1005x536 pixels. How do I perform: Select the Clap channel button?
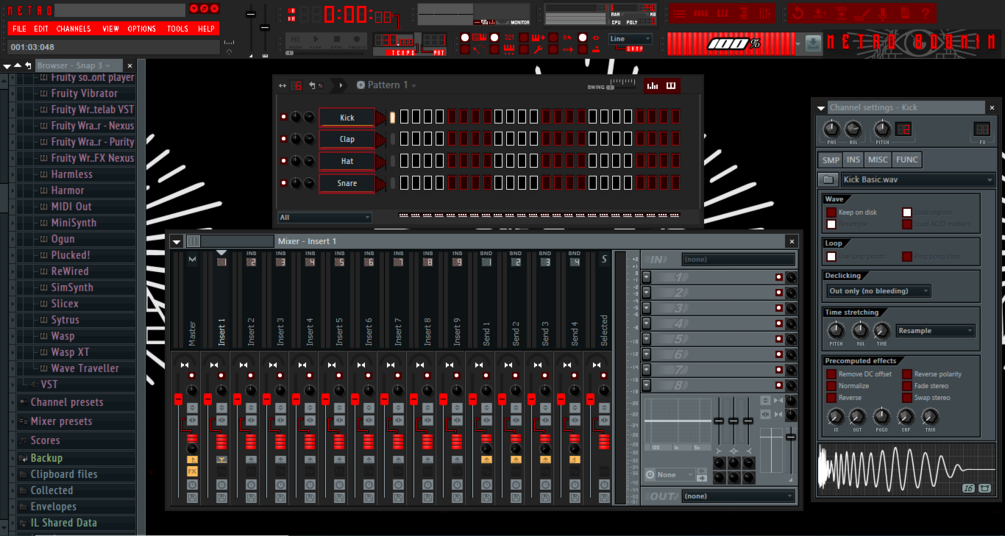347,139
